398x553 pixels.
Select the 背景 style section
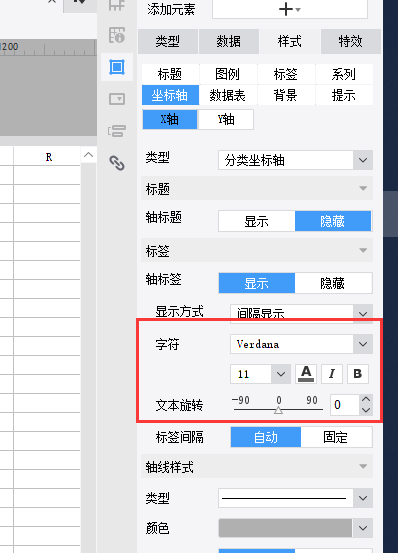[x=286, y=95]
